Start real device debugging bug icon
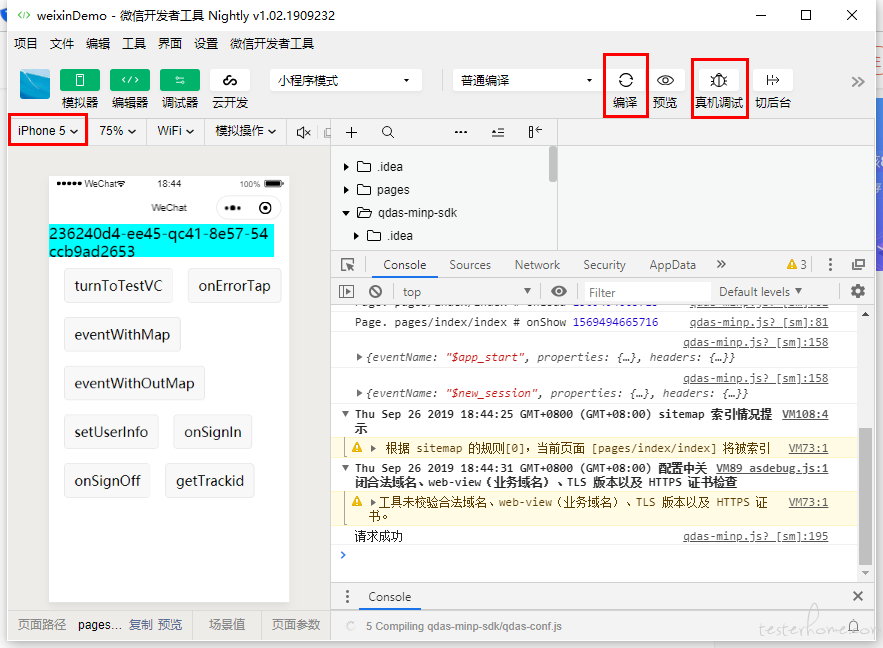 pyautogui.click(x=719, y=80)
